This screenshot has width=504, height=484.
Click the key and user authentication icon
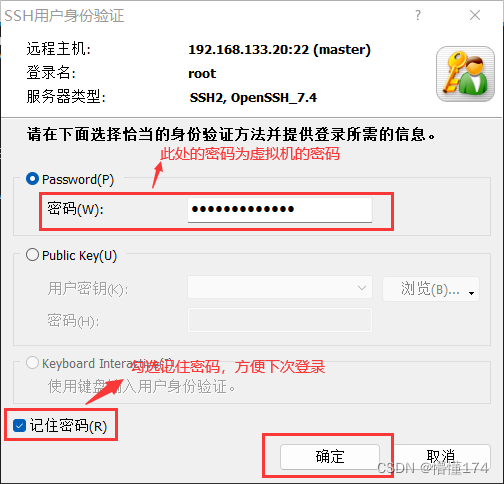[465, 74]
